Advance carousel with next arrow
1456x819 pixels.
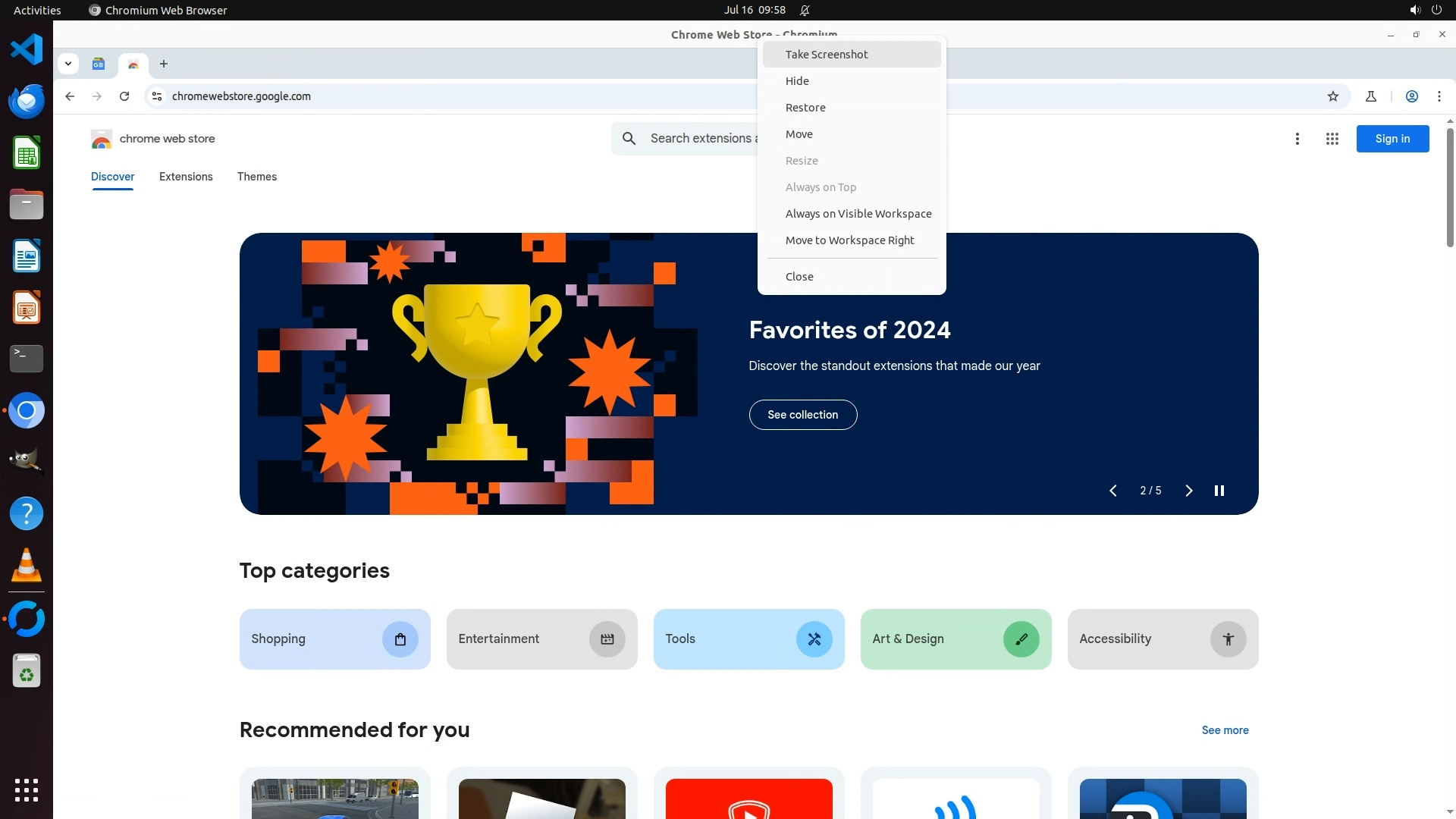[1188, 491]
